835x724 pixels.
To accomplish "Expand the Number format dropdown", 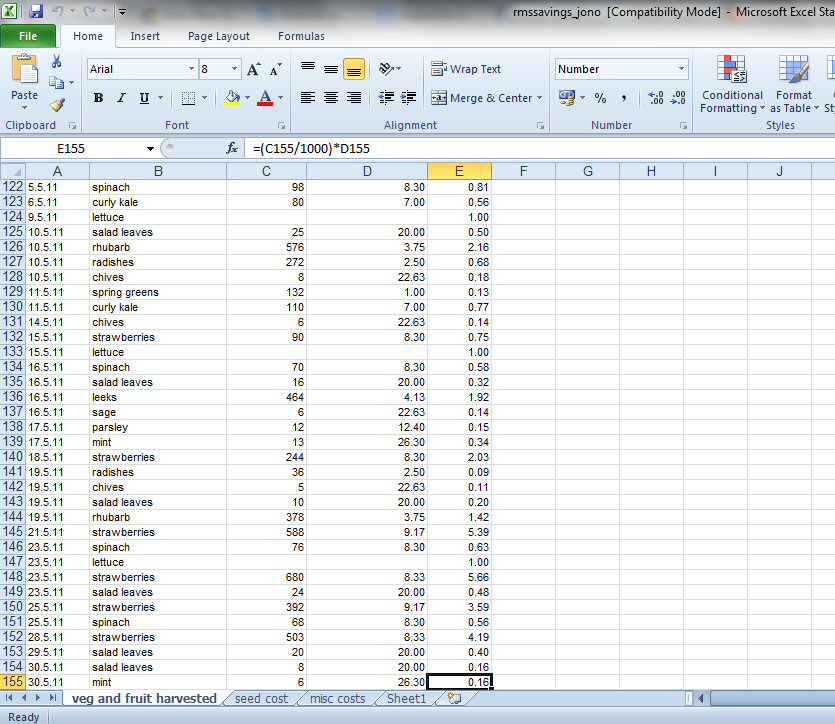I will (682, 69).
